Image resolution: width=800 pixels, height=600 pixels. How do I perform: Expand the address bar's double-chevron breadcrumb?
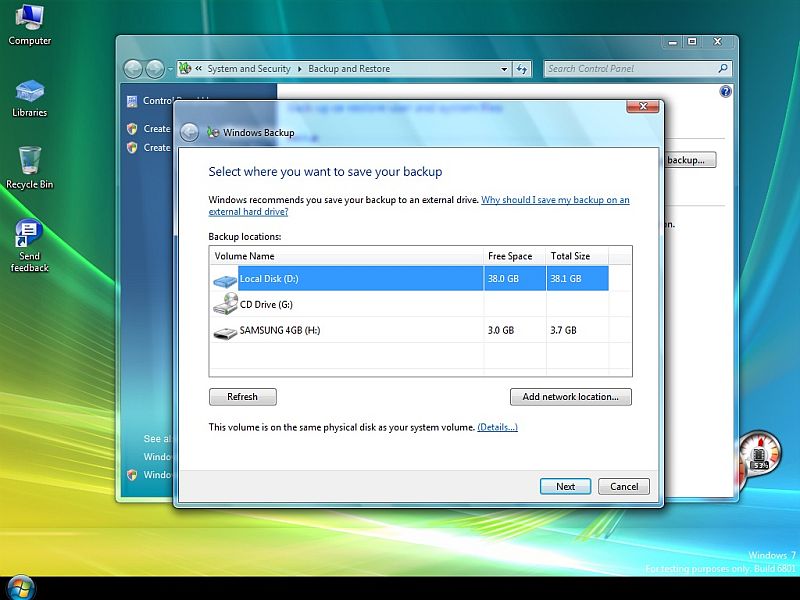pyautogui.click(x=198, y=68)
